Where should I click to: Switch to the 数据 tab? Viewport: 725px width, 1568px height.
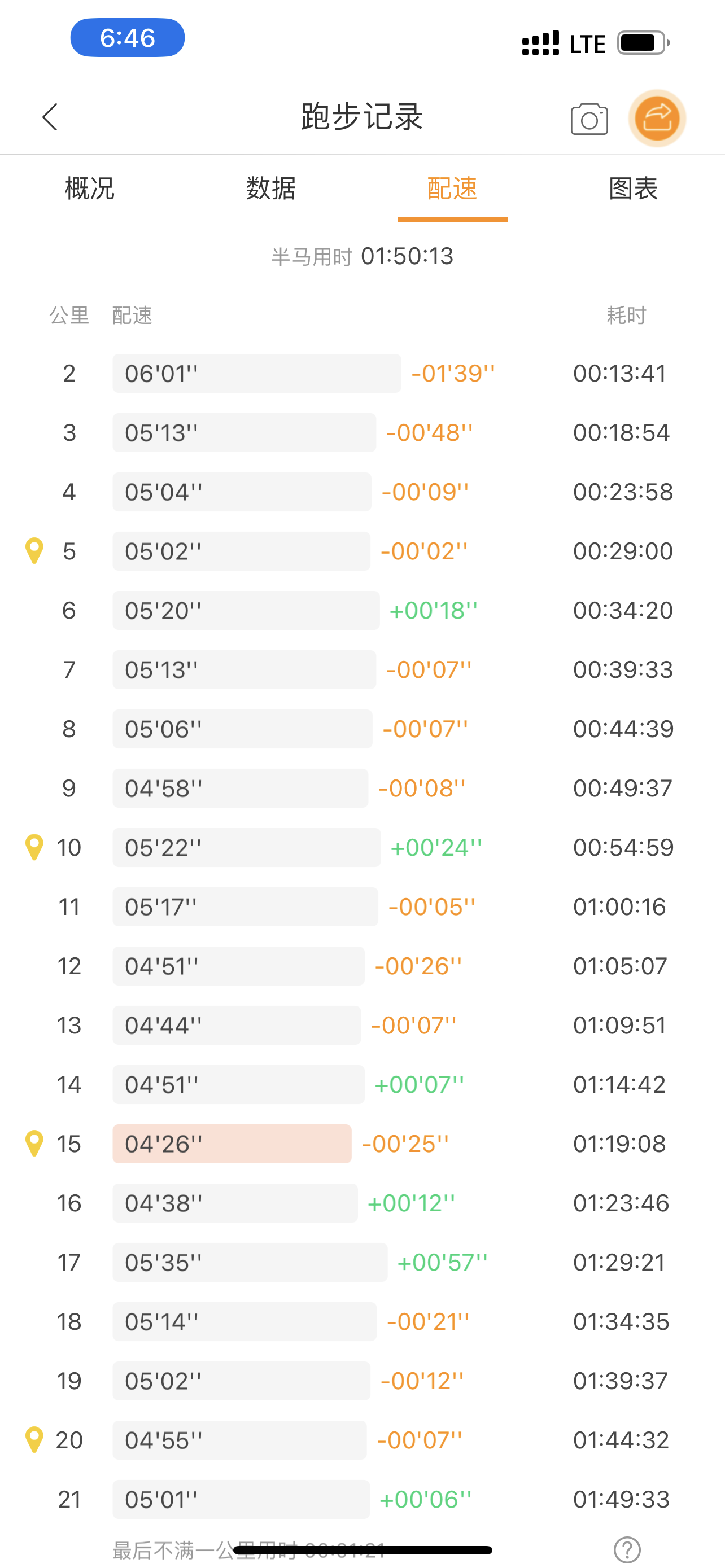coord(271,189)
